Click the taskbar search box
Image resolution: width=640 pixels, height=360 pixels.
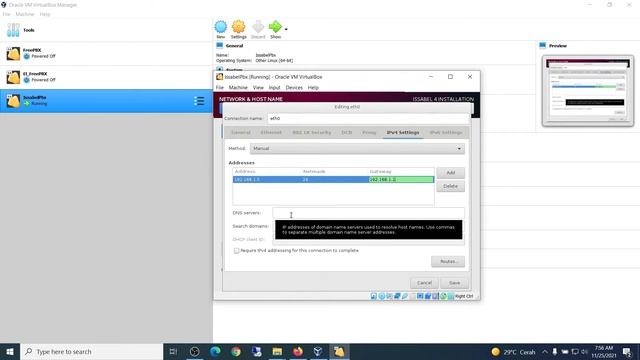point(91,351)
